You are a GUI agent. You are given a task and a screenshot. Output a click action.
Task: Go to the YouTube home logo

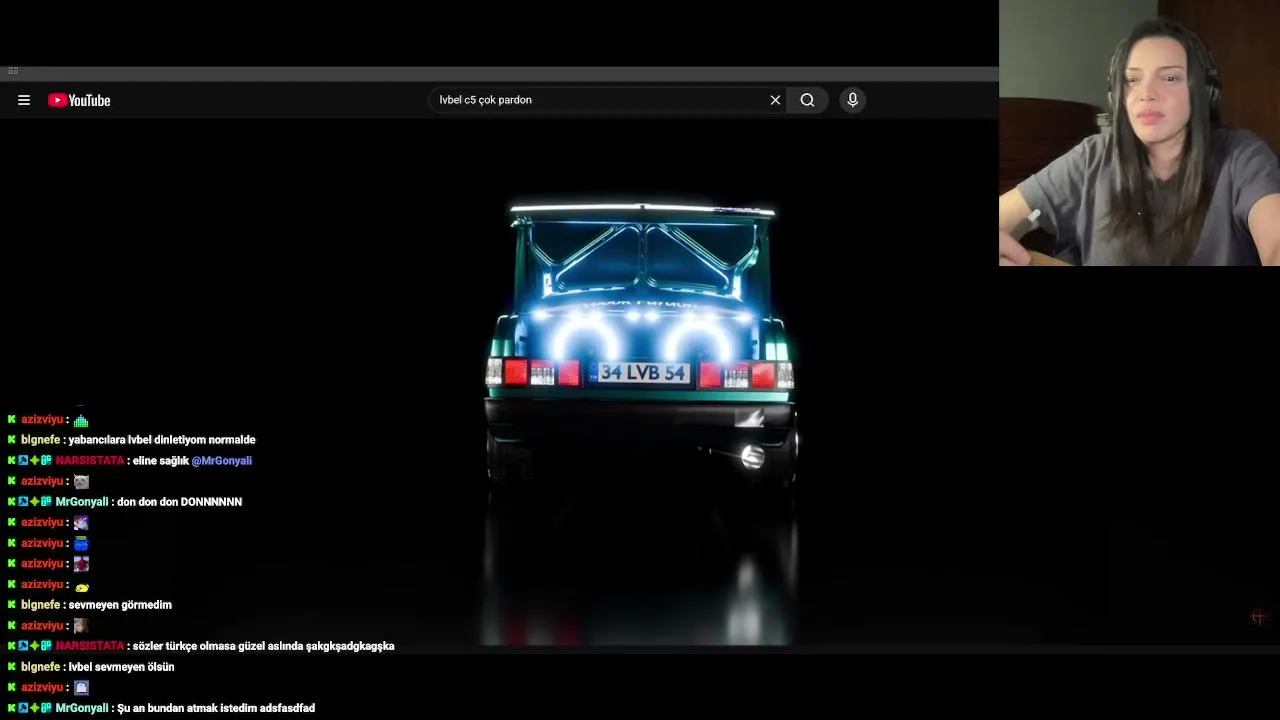point(79,100)
